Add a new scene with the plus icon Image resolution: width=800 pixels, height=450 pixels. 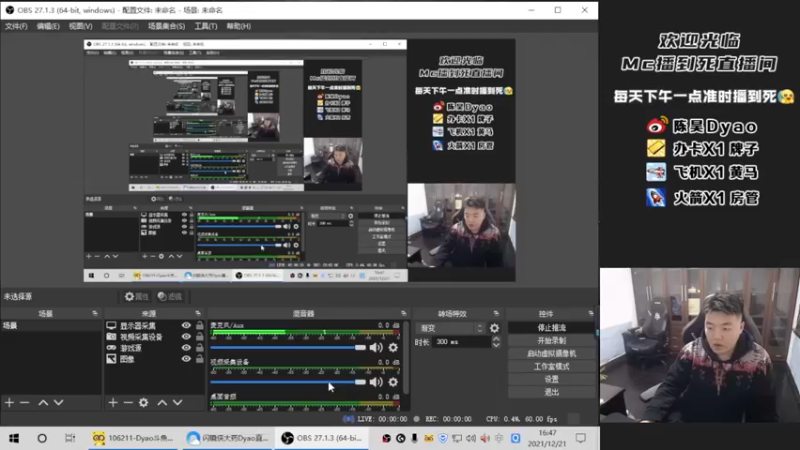click(9, 403)
